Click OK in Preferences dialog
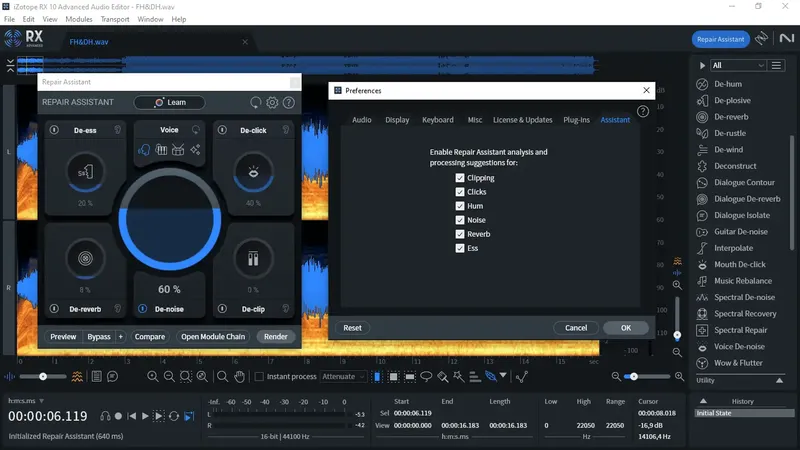 pyautogui.click(x=626, y=328)
